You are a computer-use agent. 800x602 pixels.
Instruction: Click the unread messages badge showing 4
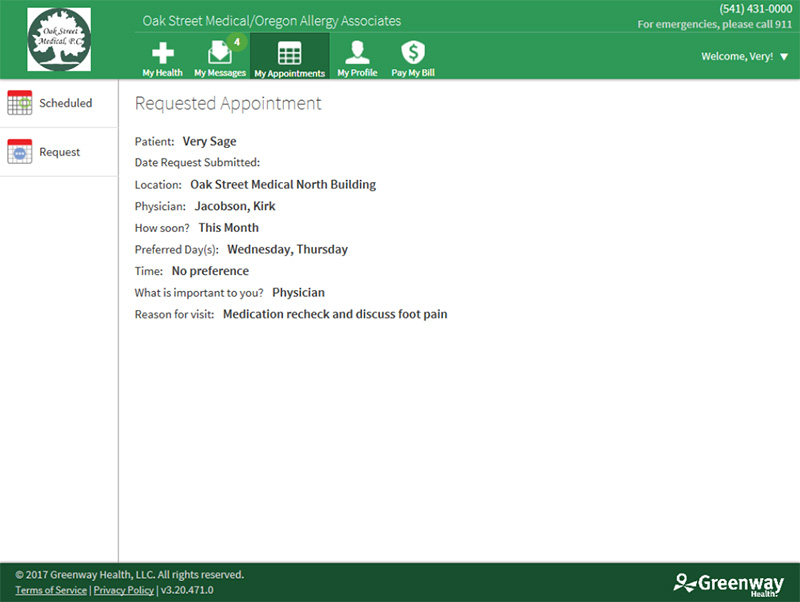coord(237,42)
